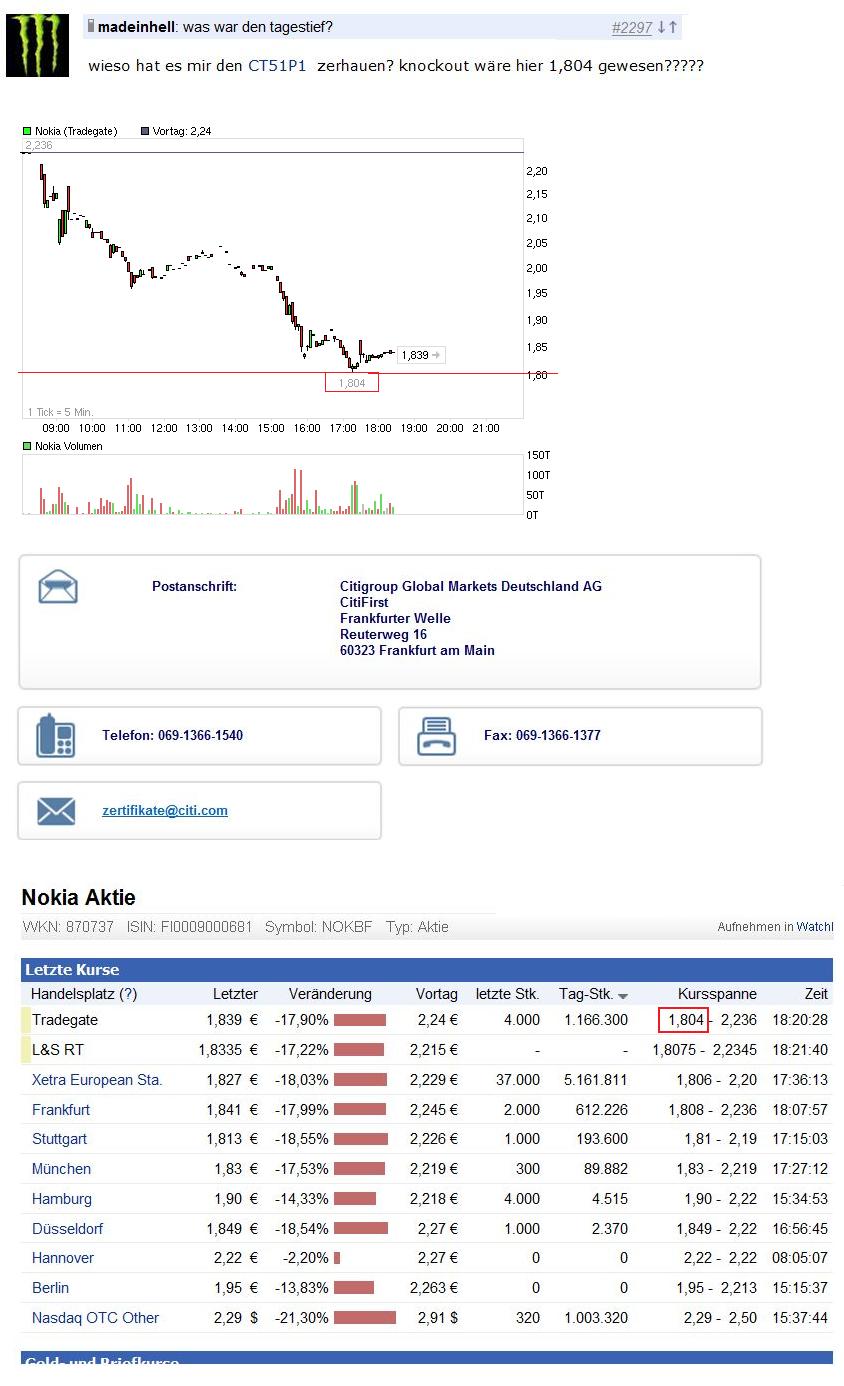Sort table by Tag-Stk. column arrow
The image size is (844, 1386).
[623, 996]
